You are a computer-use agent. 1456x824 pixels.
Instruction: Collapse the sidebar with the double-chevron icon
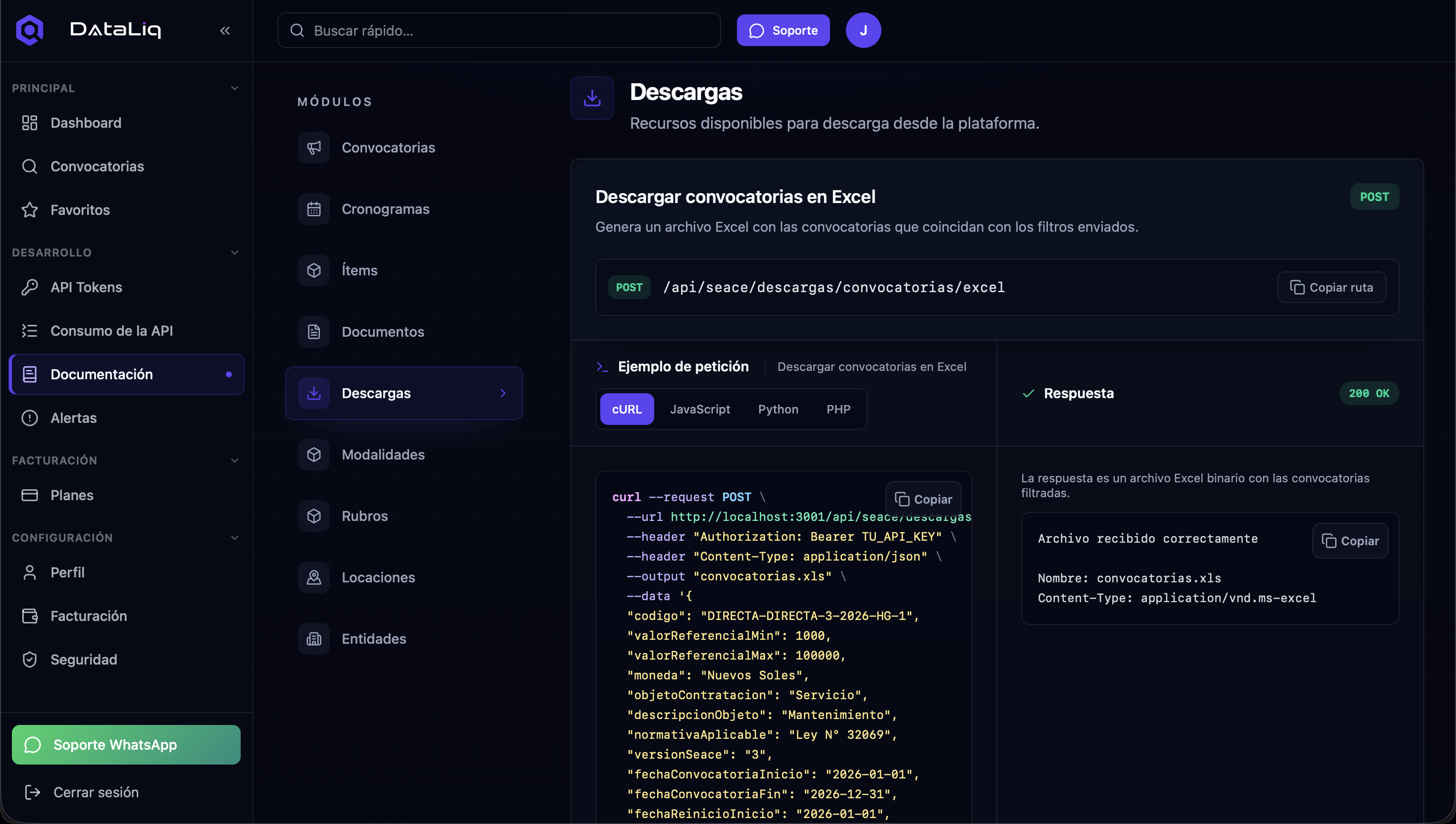tap(225, 31)
